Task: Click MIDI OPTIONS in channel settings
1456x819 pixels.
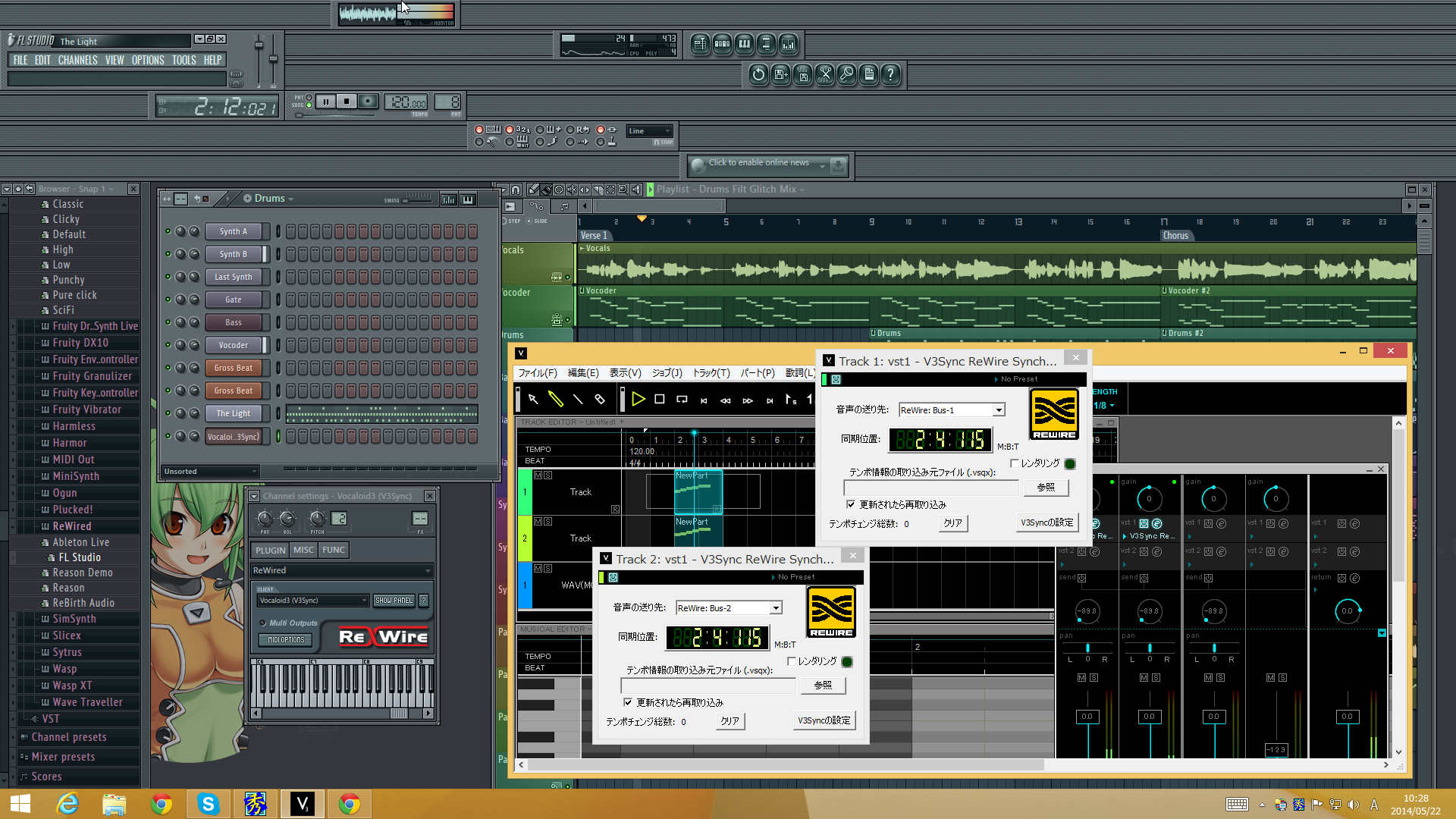Action: coord(286,640)
